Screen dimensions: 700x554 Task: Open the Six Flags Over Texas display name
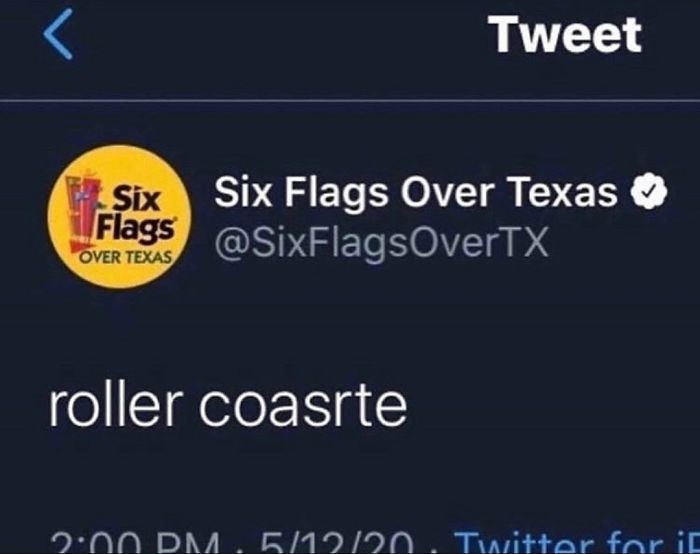416,192
